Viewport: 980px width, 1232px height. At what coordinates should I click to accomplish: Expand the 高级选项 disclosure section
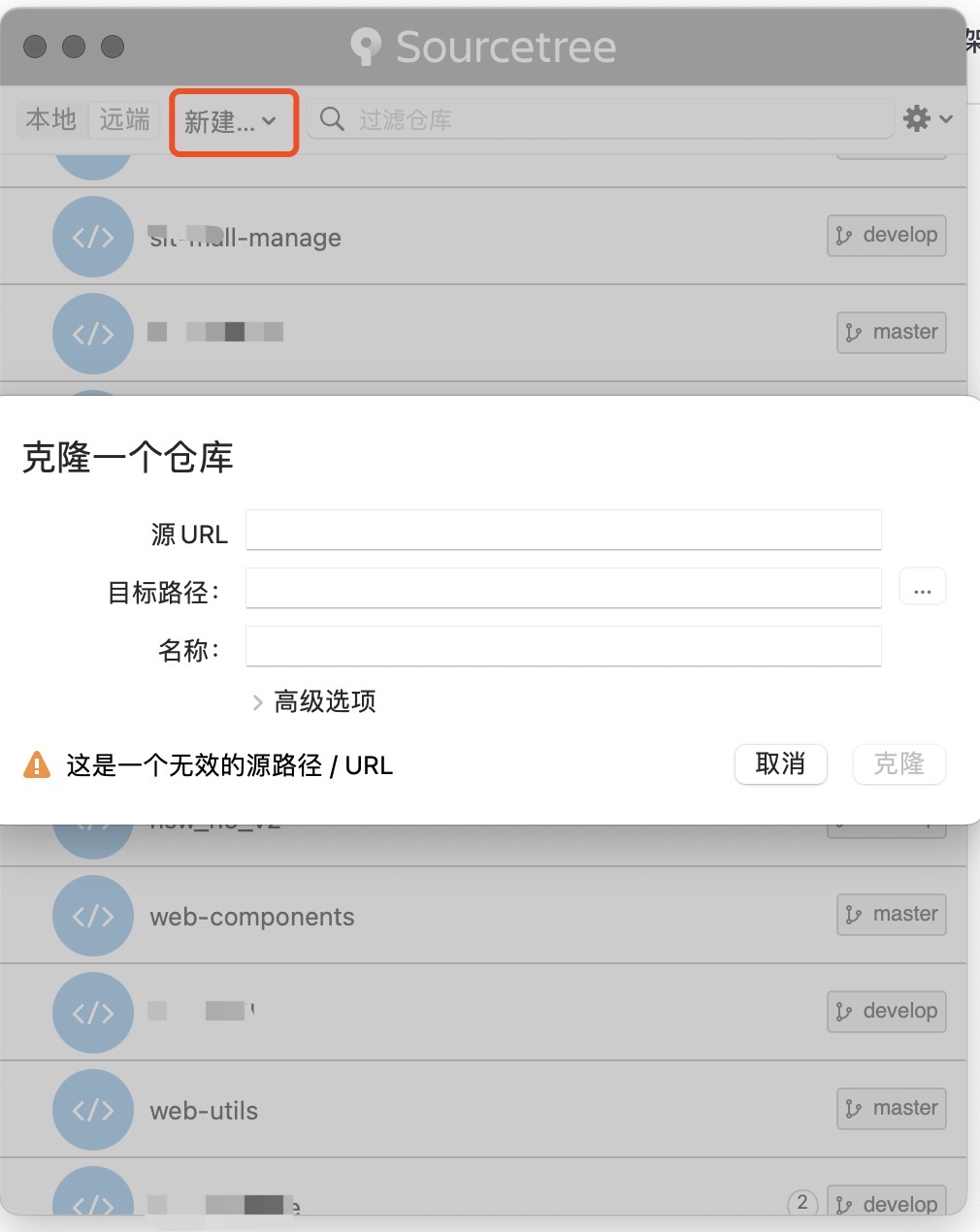tap(314, 701)
